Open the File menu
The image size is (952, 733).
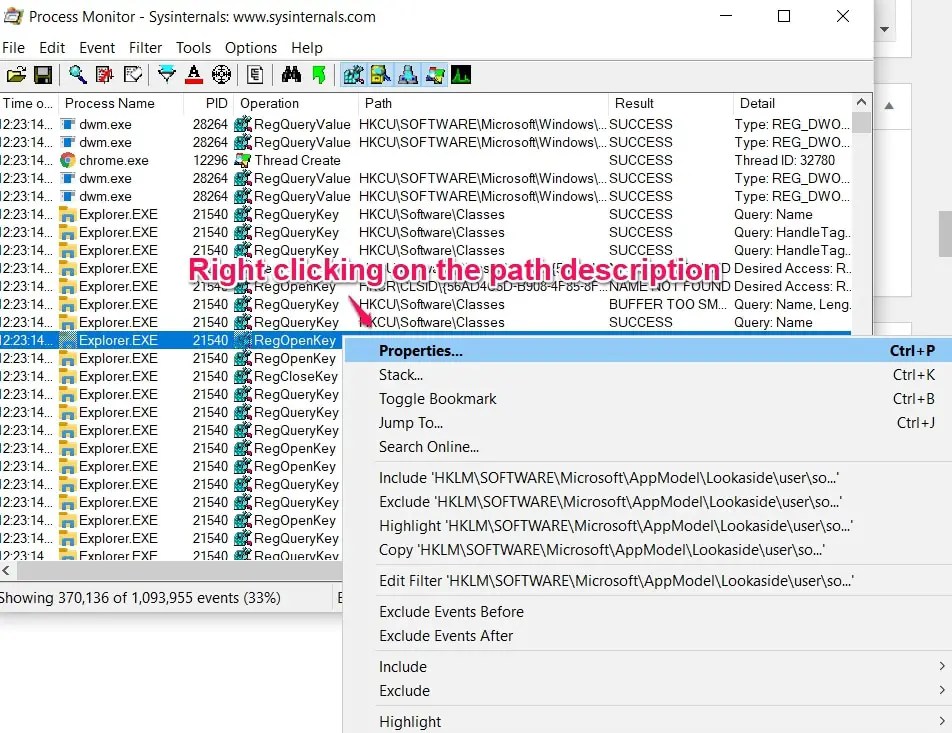tap(13, 47)
